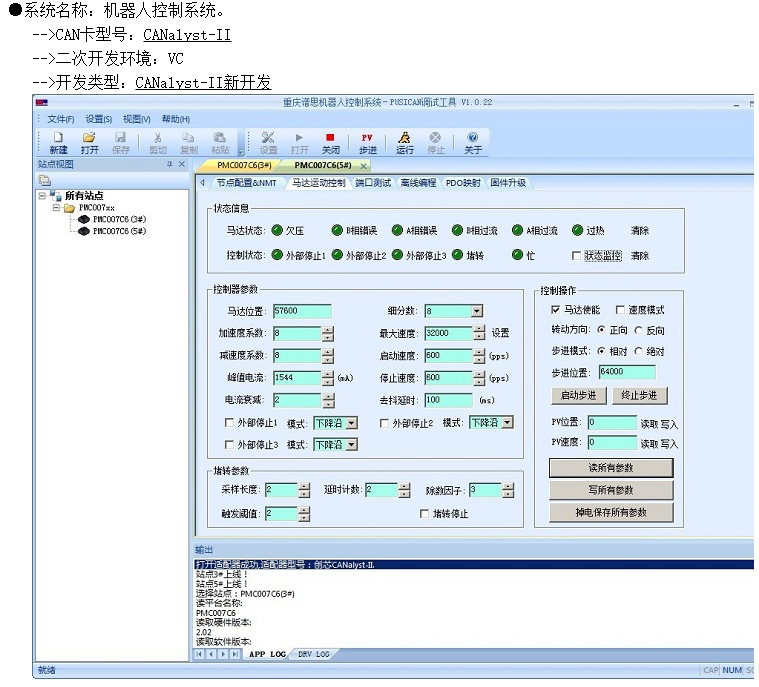Select 绝对 step mode

(x=638, y=351)
